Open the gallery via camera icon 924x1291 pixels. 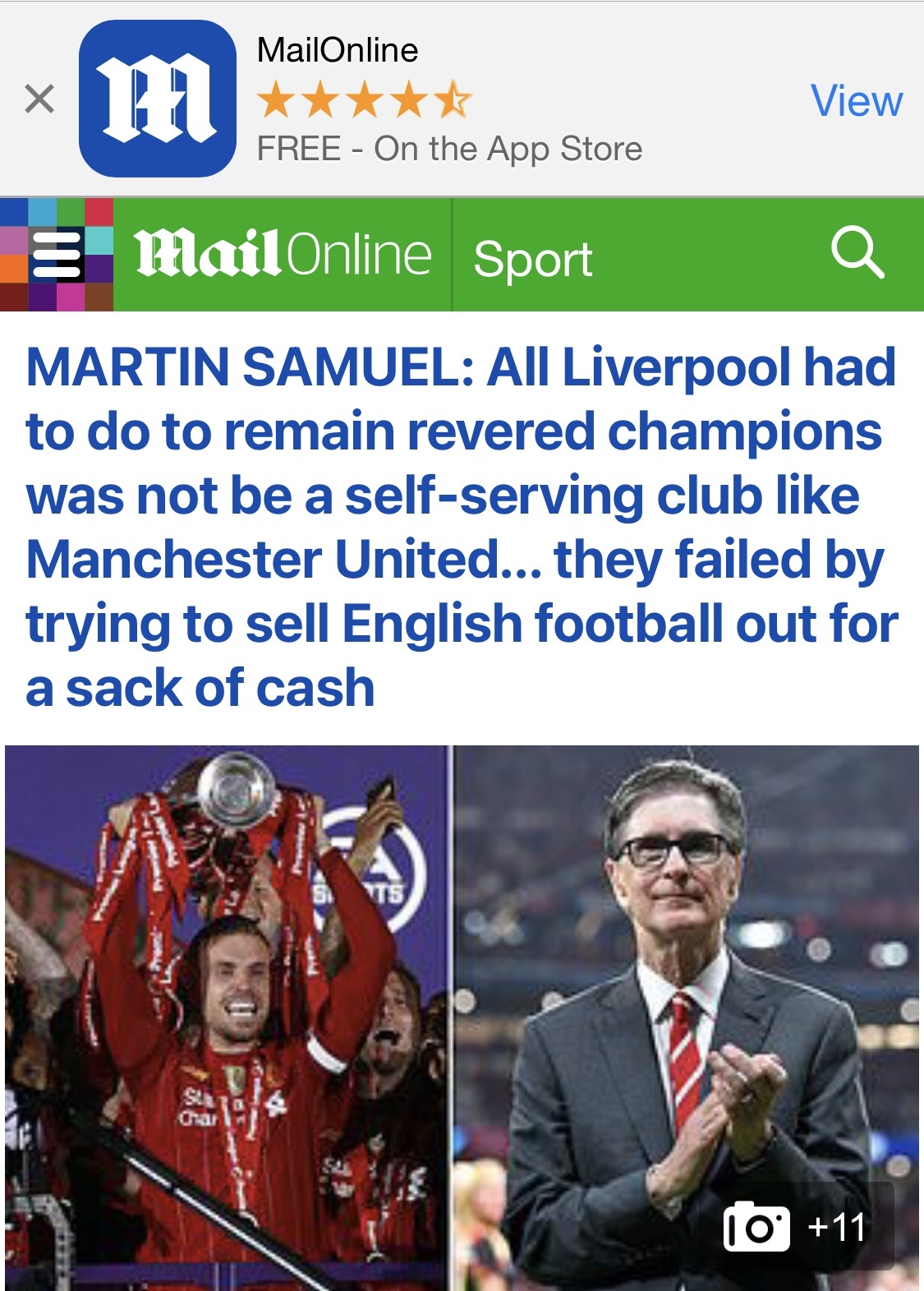756,1227
